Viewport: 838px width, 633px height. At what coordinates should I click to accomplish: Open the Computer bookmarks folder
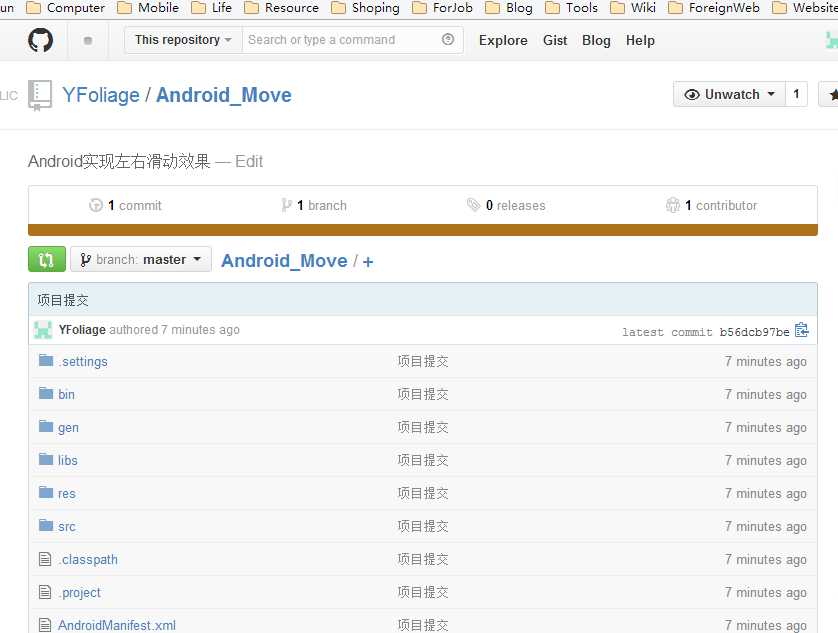[x=66, y=8]
